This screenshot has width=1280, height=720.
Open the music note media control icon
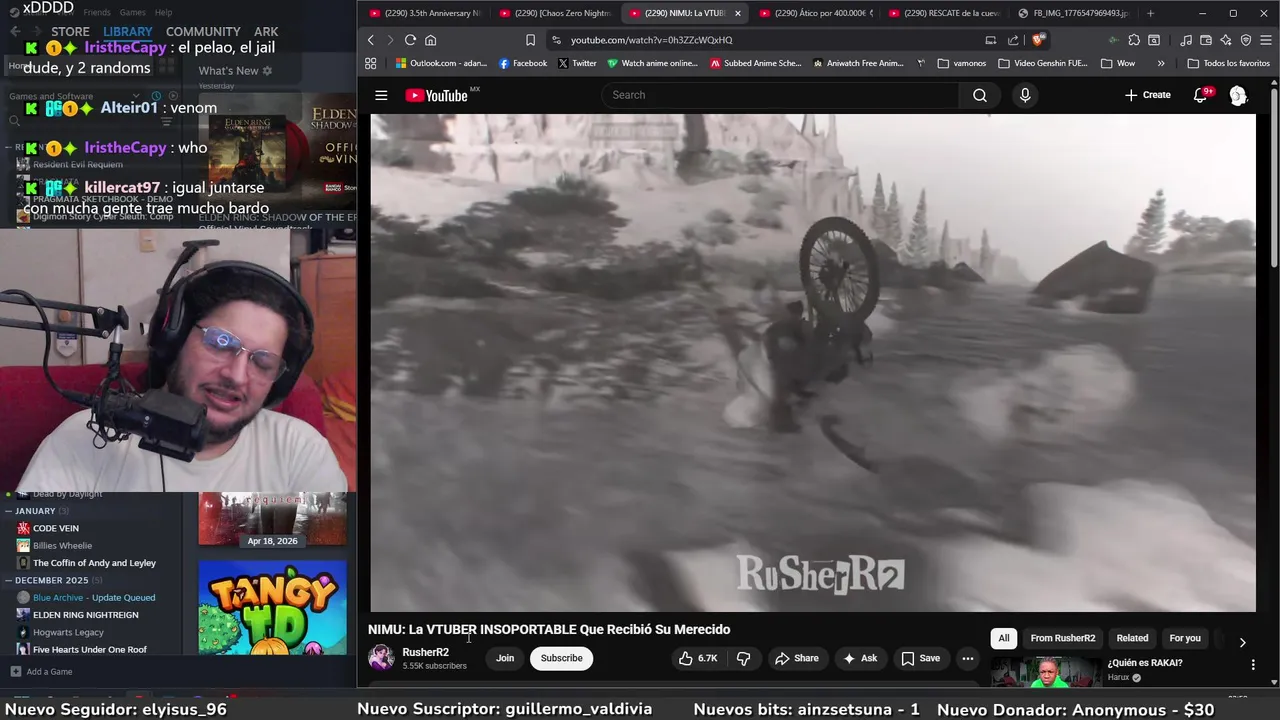click(x=1186, y=40)
